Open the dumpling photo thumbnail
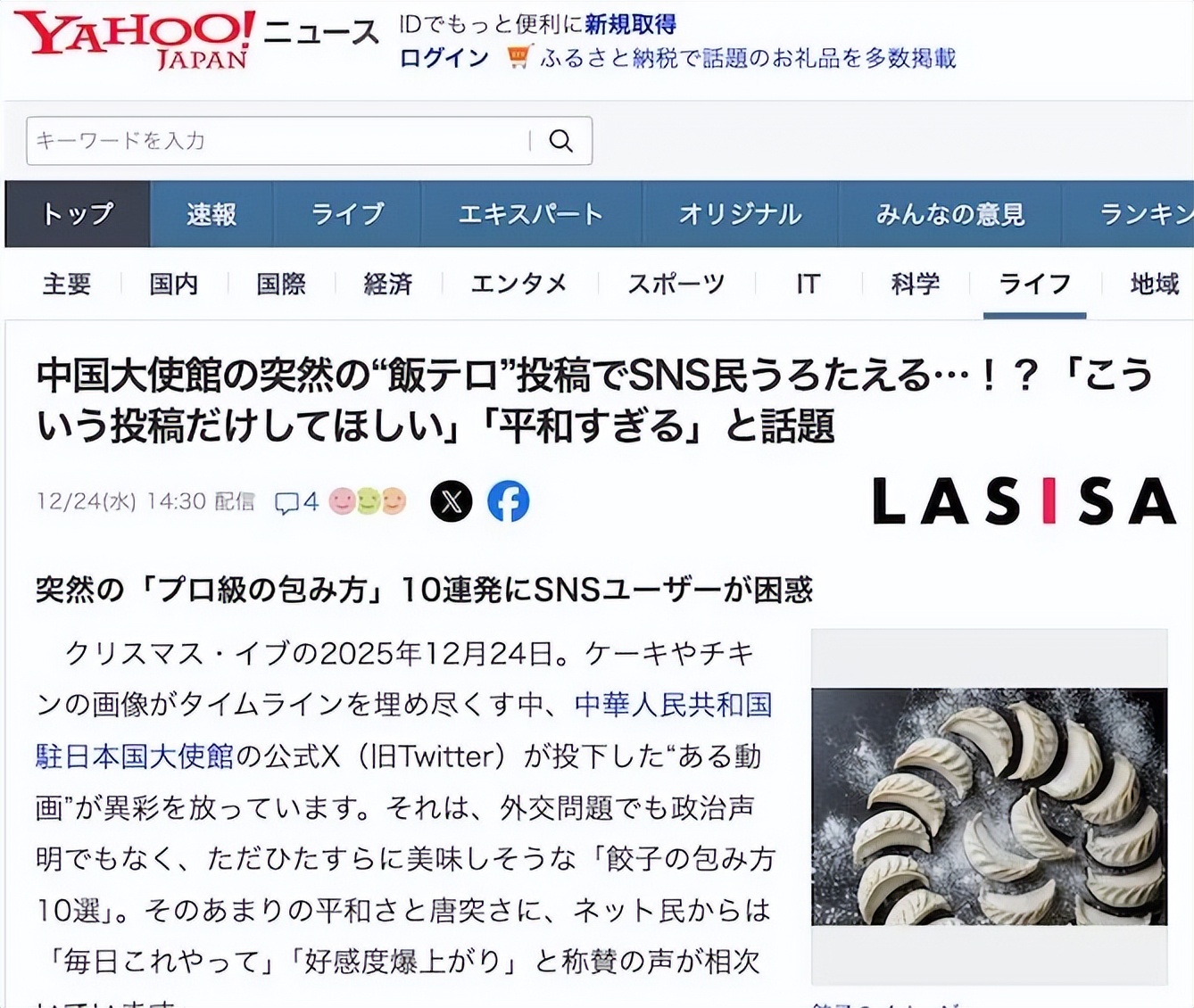This screenshot has width=1194, height=1008. point(989,806)
